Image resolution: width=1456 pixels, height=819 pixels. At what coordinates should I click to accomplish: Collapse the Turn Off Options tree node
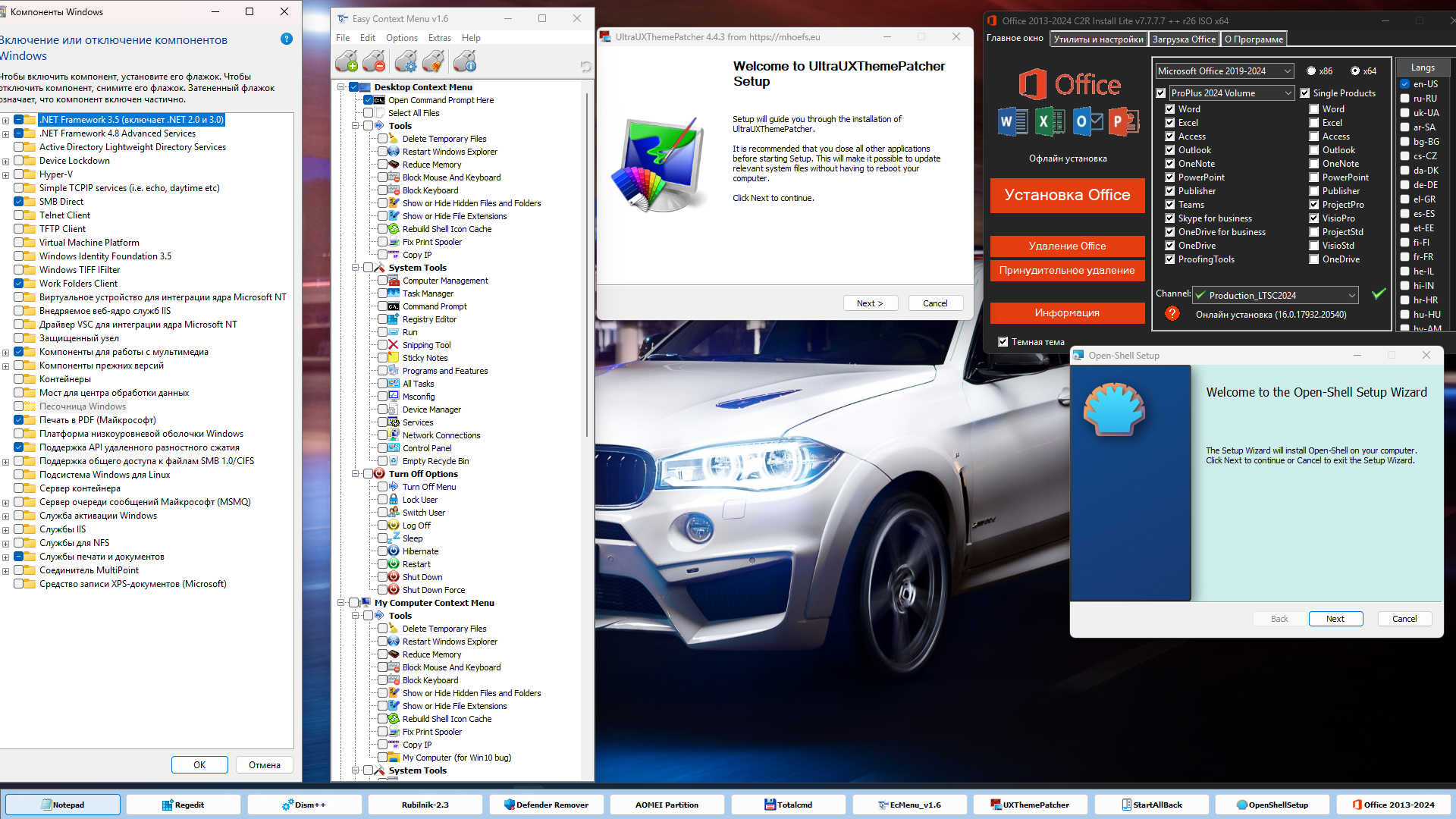click(x=356, y=474)
